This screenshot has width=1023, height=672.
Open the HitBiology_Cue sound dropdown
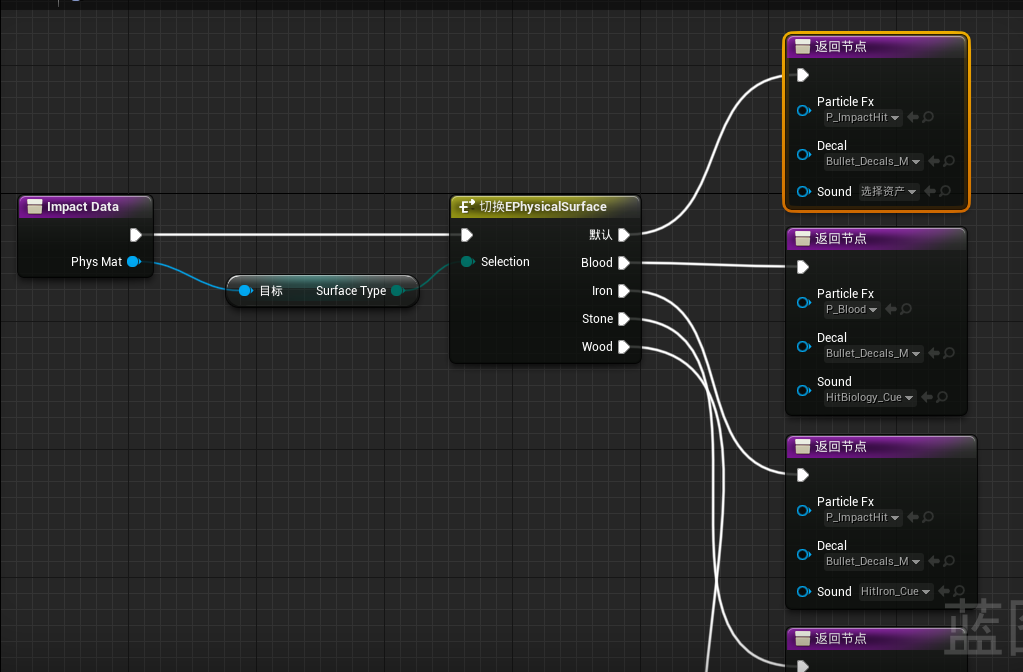tap(870, 397)
